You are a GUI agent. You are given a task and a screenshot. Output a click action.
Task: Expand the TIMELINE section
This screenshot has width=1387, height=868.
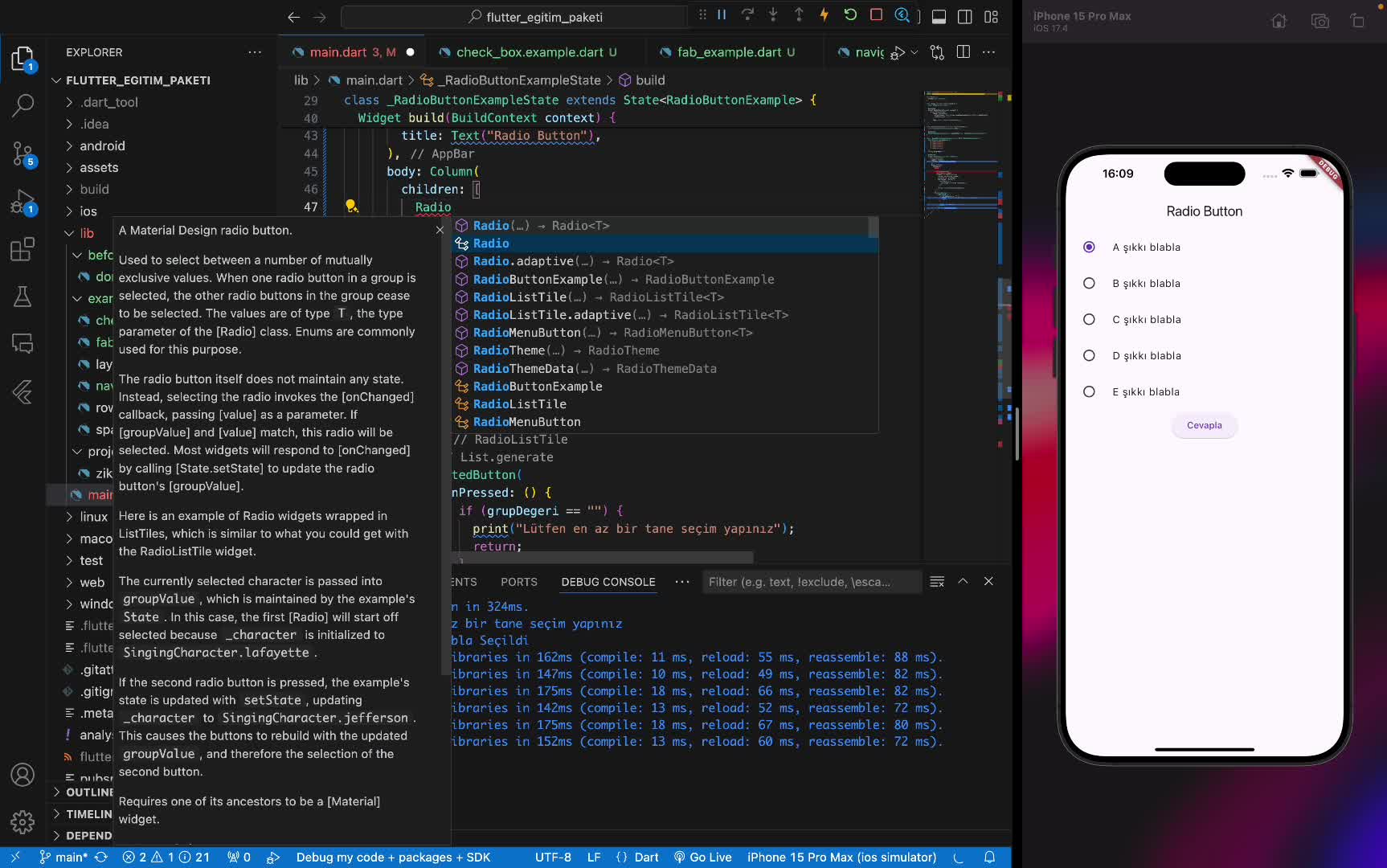(x=83, y=813)
